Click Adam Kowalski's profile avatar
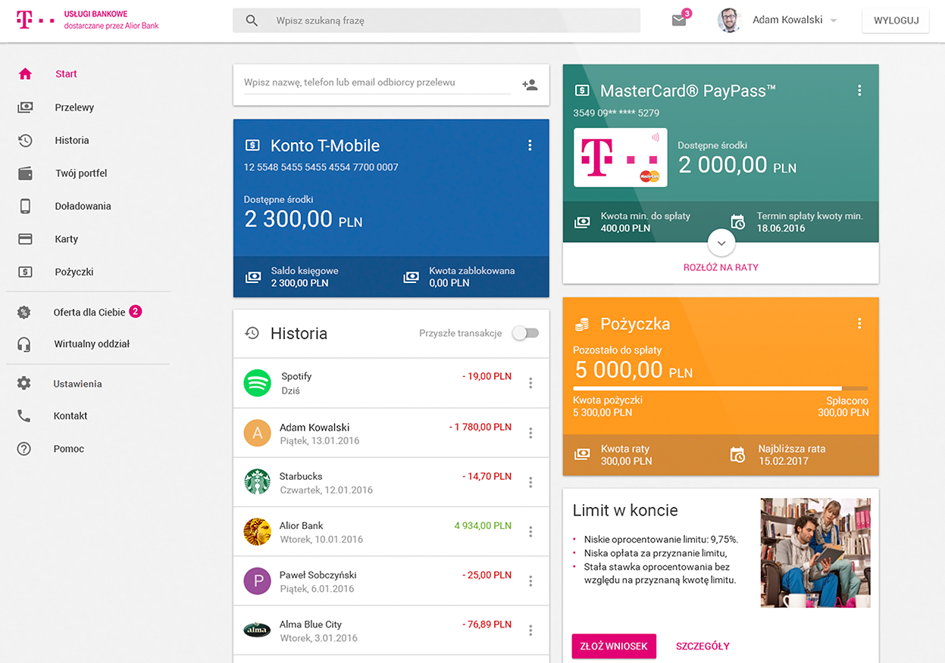Image resolution: width=945 pixels, height=663 pixels. (x=729, y=20)
